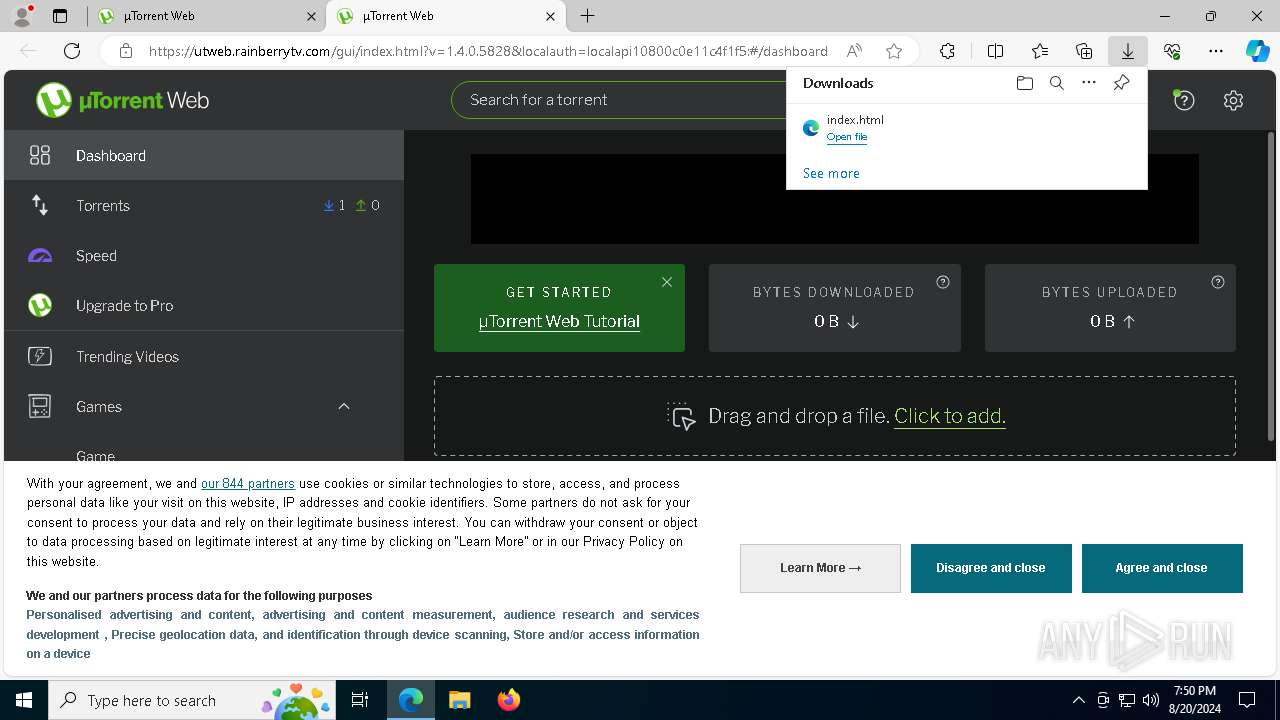Open Edge profile avatar
Viewport: 1280px width, 720px height.
(x=22, y=16)
